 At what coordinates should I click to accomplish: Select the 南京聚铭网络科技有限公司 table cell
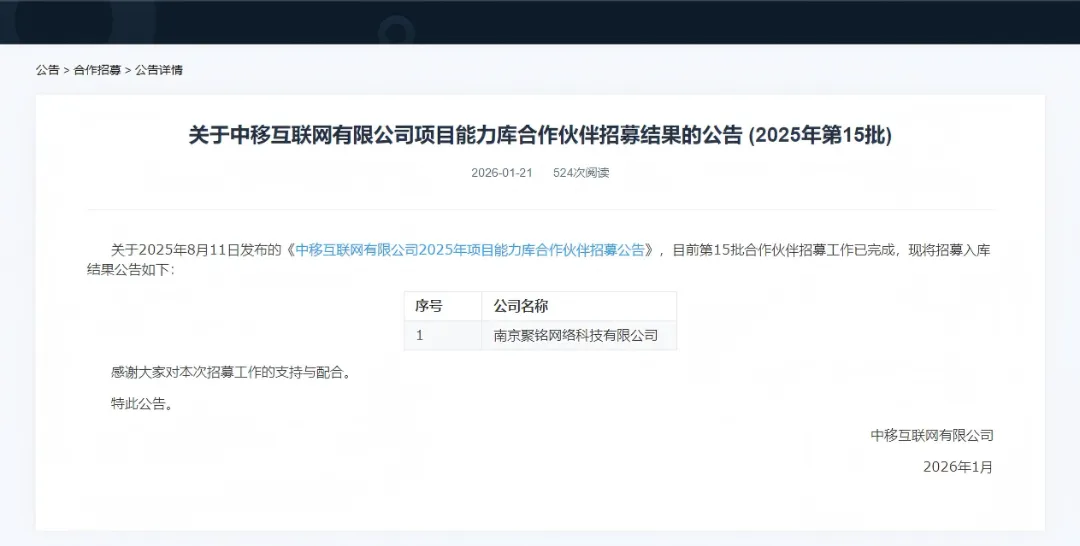576,336
